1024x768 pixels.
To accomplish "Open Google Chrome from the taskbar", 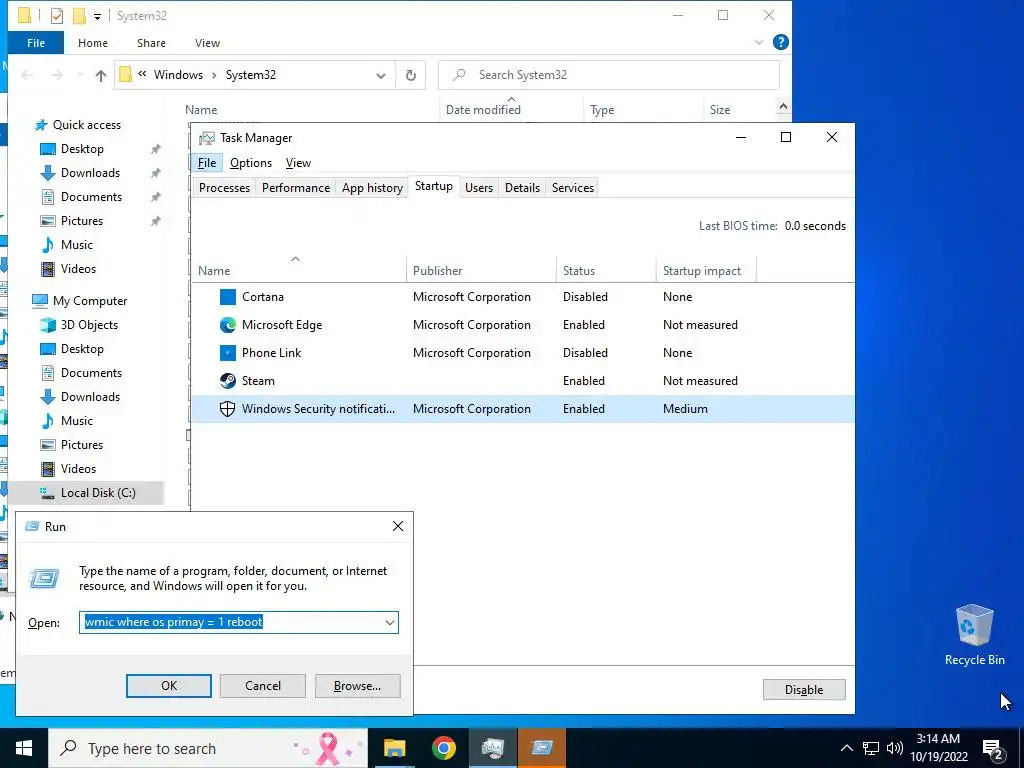I will pos(443,748).
